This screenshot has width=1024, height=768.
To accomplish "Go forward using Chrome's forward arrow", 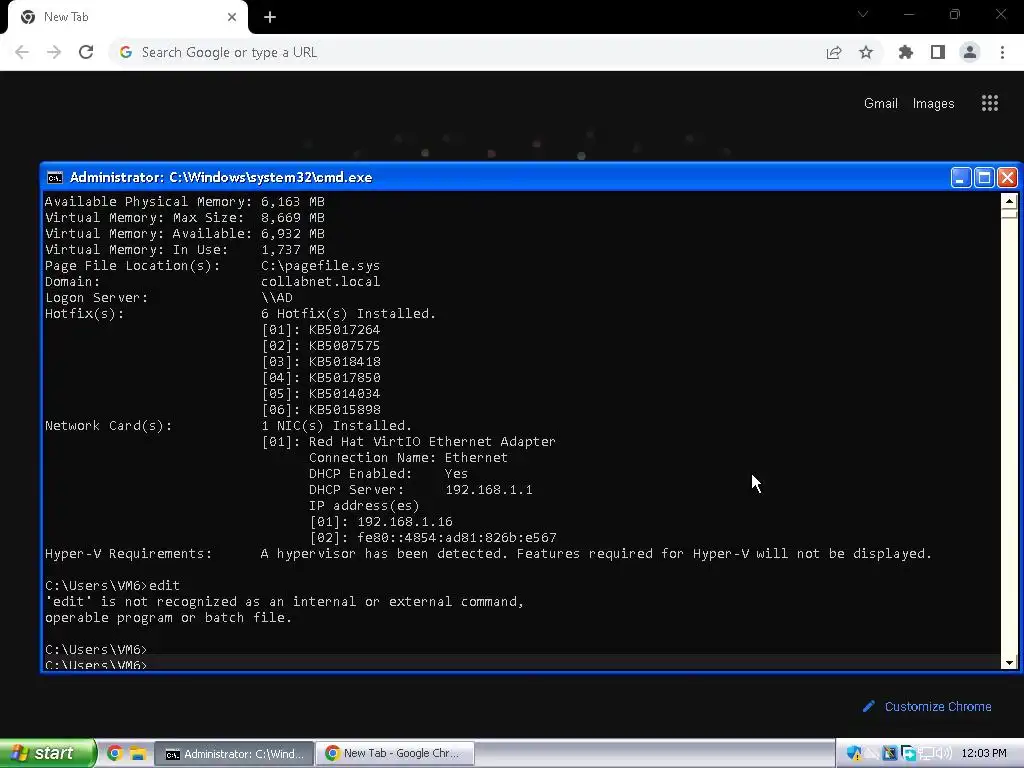I will pos(54,52).
